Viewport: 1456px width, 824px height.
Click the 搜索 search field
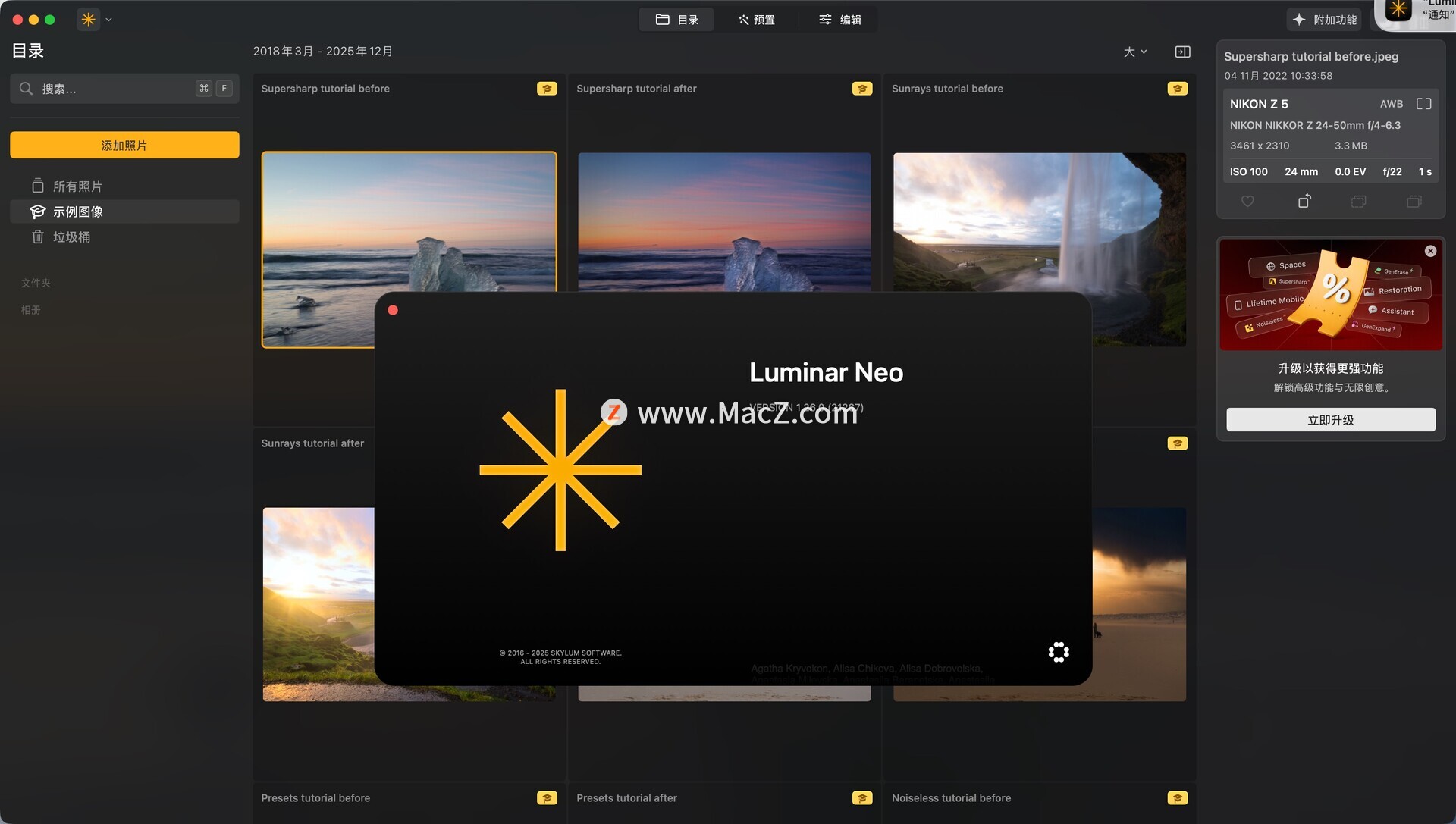click(114, 89)
